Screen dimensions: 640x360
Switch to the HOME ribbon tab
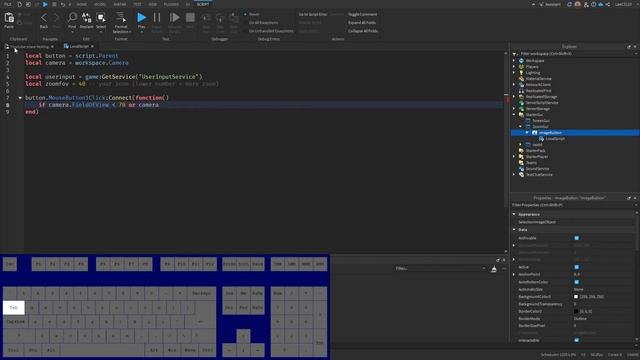[x=82, y=4]
